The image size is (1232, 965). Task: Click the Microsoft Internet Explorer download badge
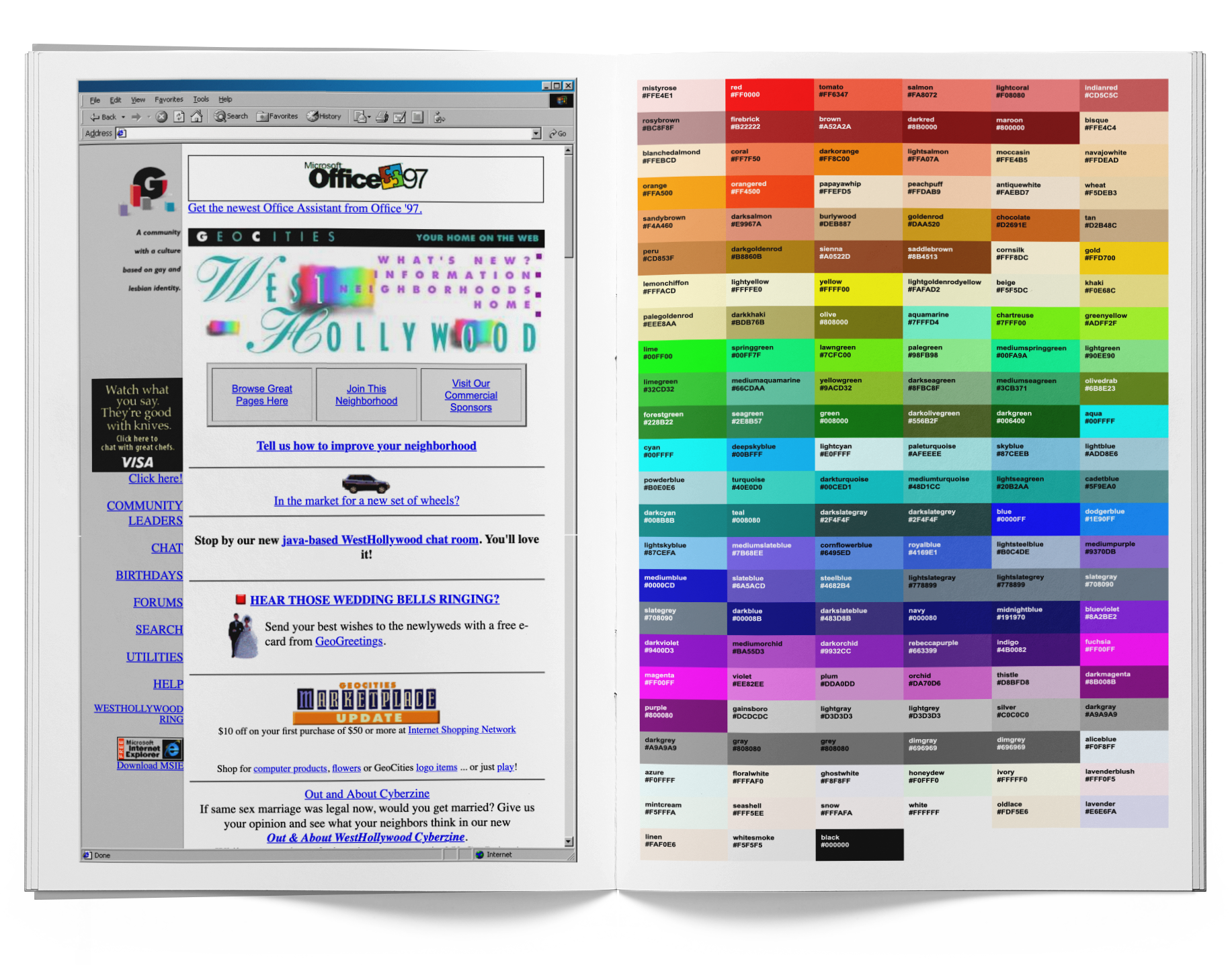pos(149,748)
